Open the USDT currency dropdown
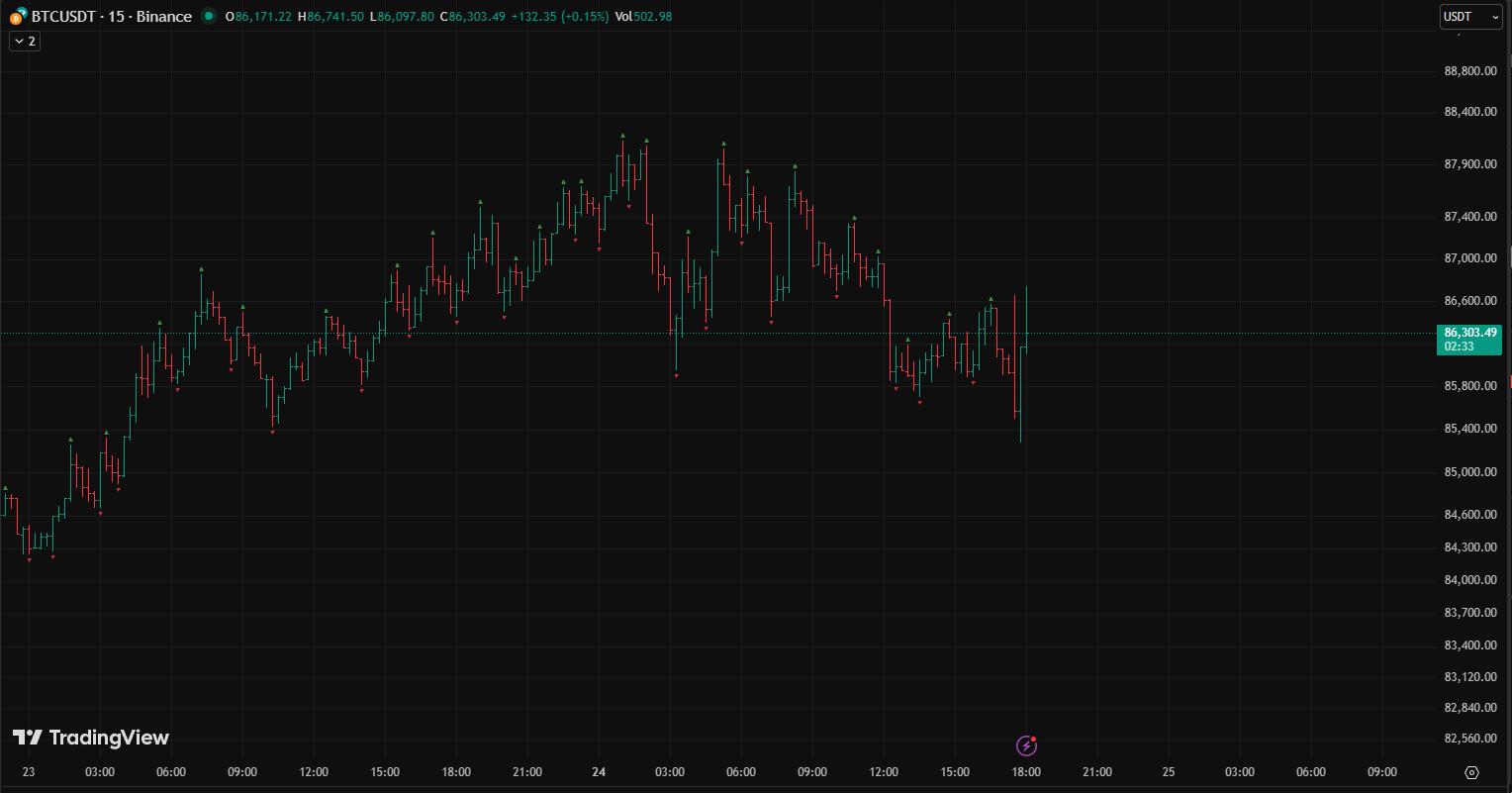Viewport: 1512px width, 793px height. (1469, 17)
